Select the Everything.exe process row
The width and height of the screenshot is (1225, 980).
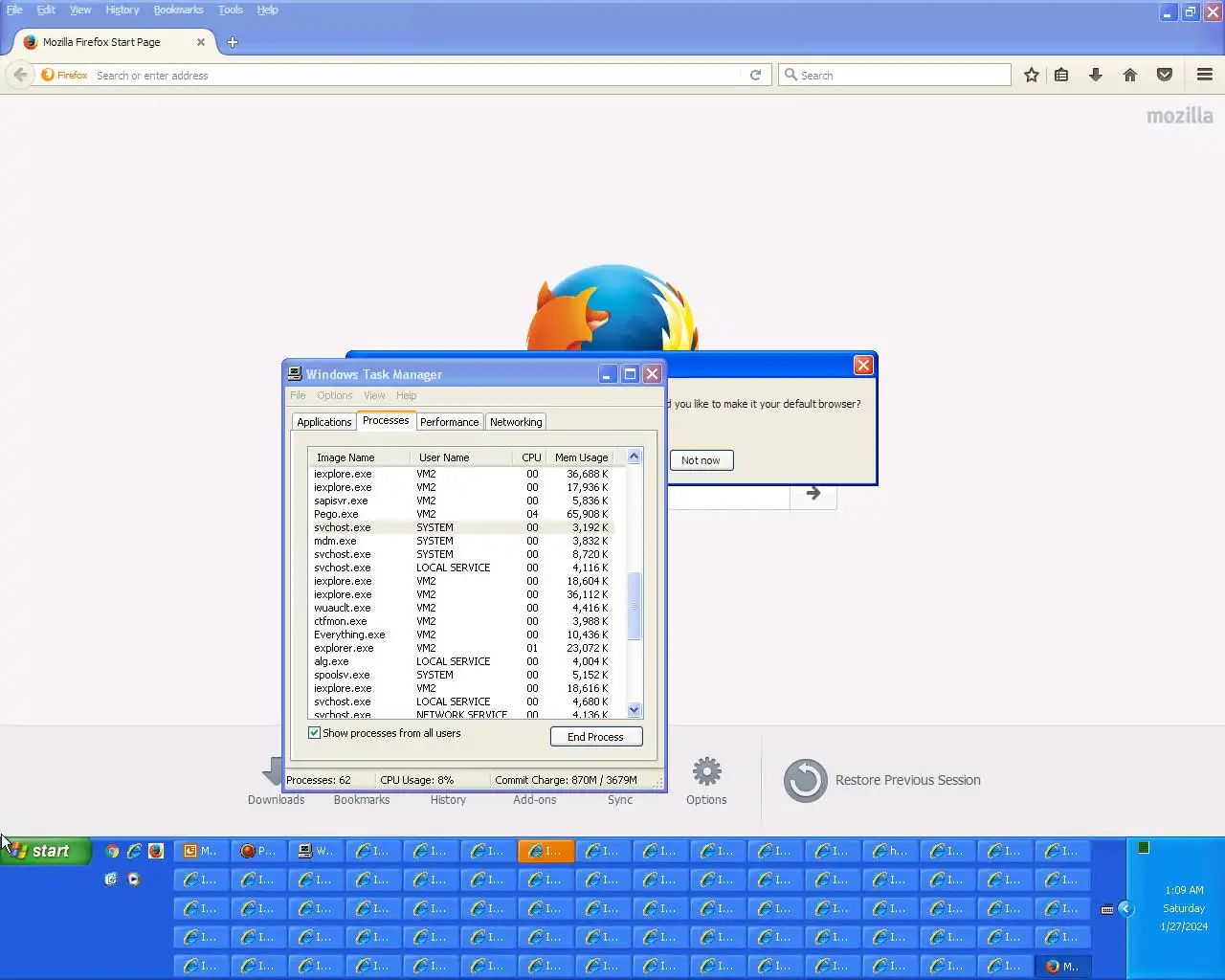[460, 635]
